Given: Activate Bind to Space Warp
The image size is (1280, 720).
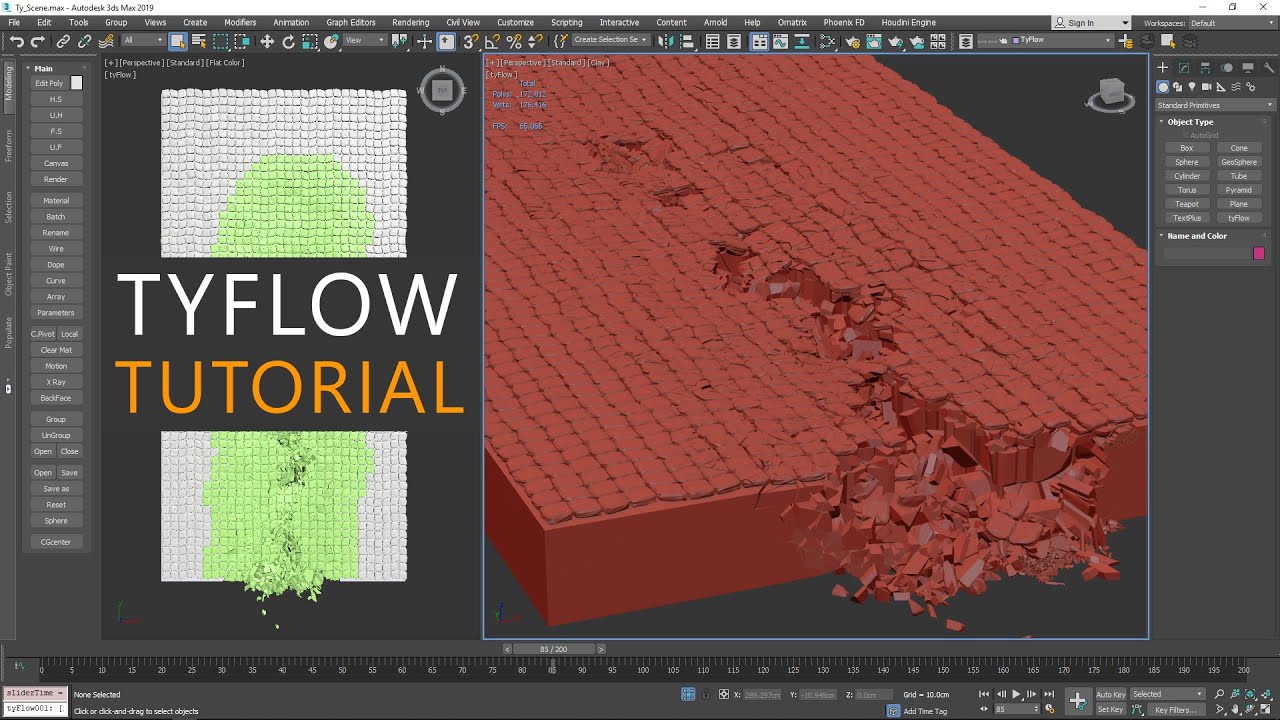Looking at the screenshot, I should [106, 41].
